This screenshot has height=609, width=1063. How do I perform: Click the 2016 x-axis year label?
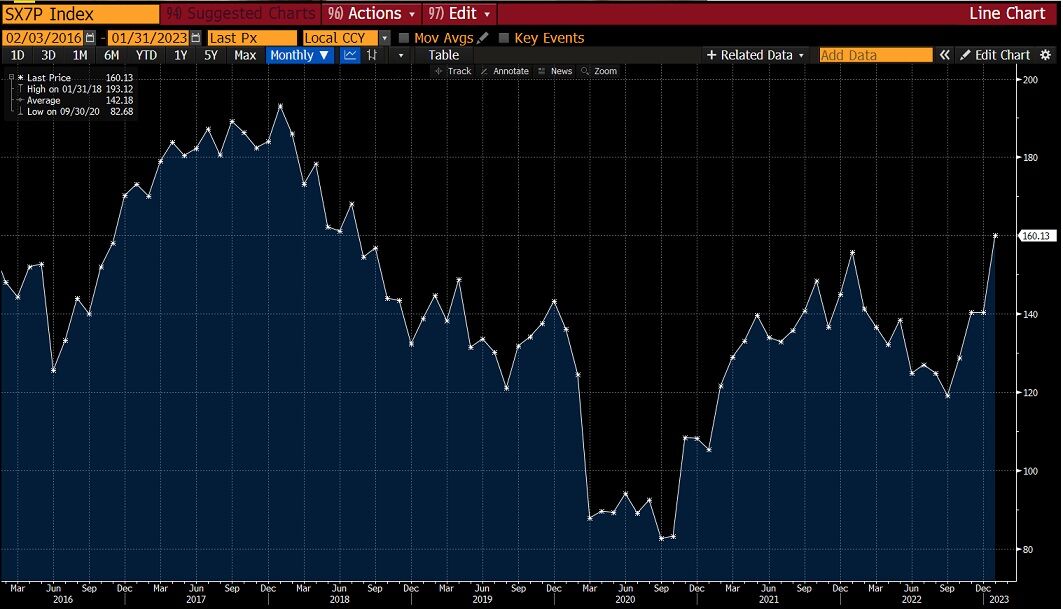point(62,600)
